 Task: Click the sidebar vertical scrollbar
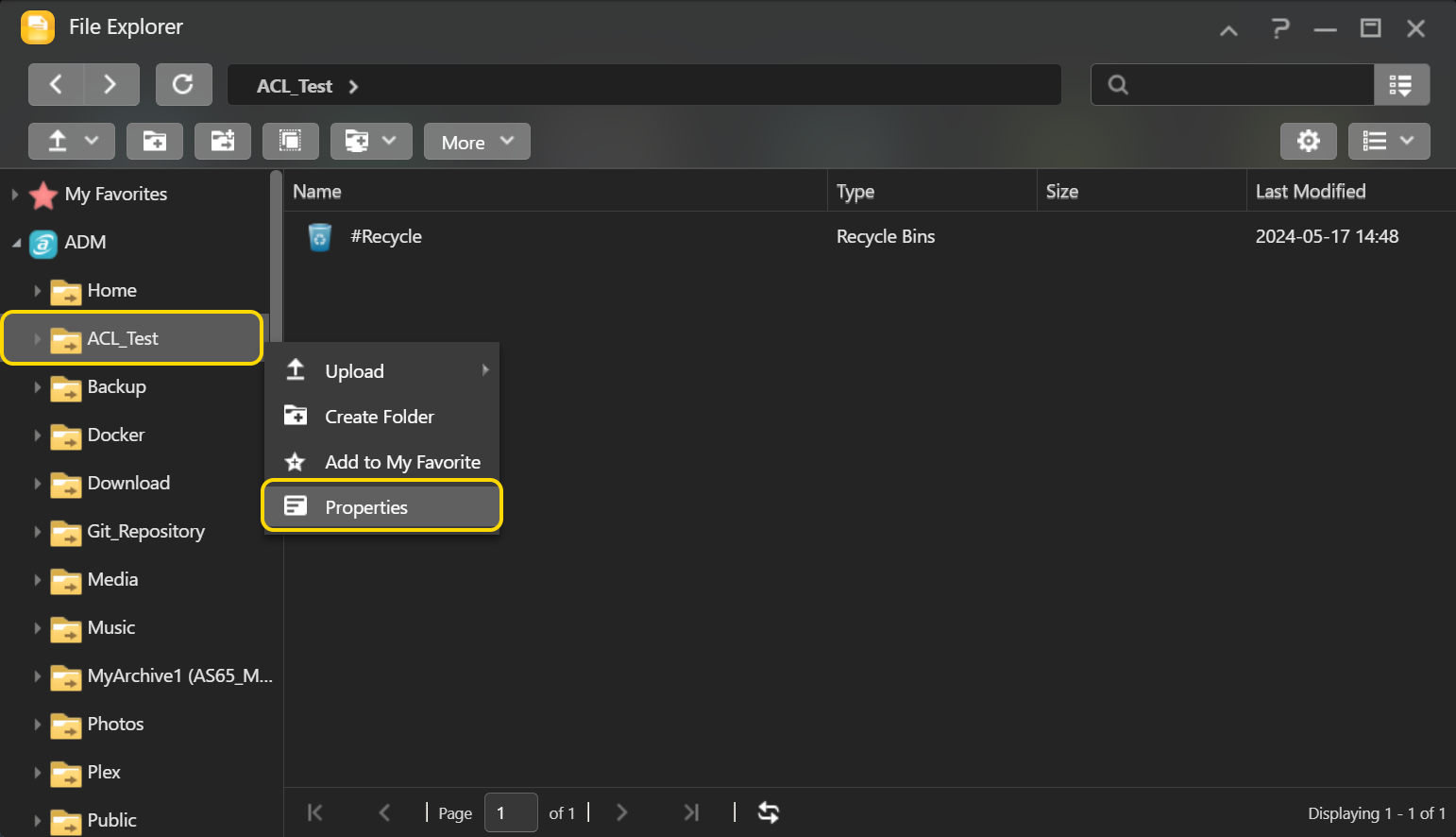click(x=276, y=255)
